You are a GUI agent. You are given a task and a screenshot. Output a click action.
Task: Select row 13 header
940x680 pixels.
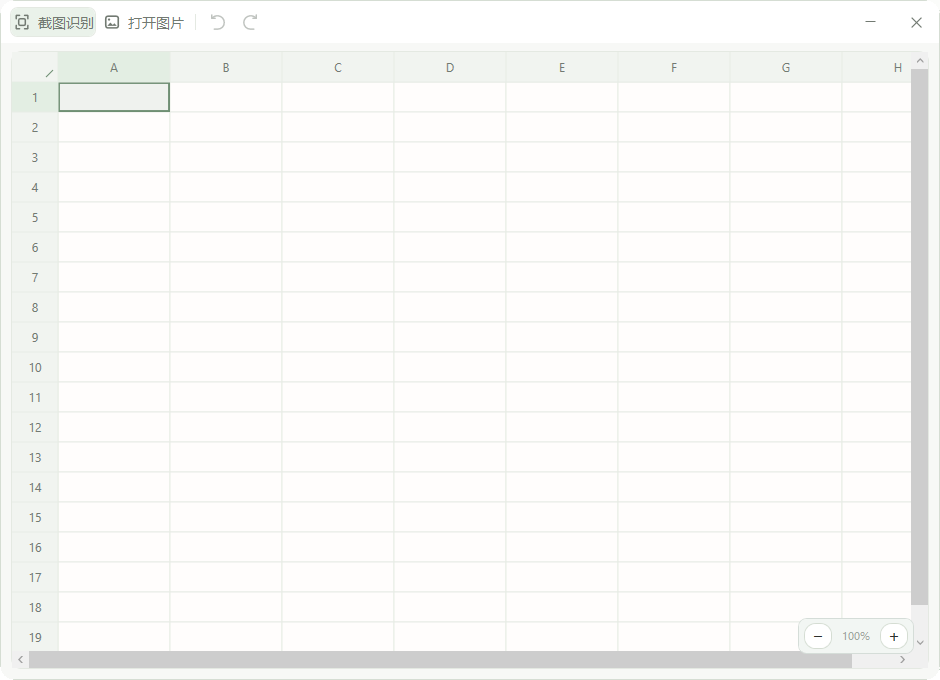tap(35, 457)
